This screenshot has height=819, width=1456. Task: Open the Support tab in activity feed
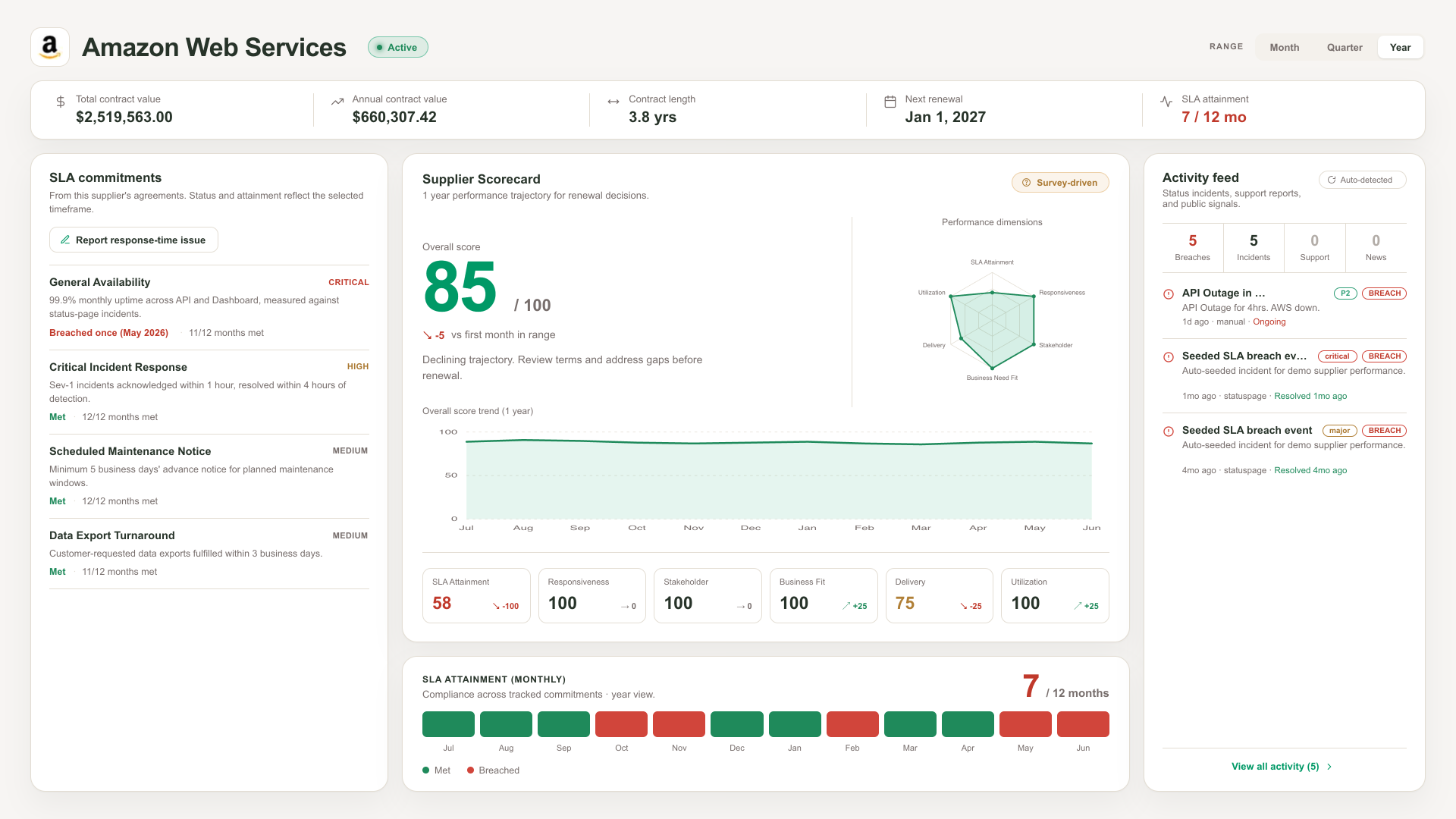[1315, 248]
